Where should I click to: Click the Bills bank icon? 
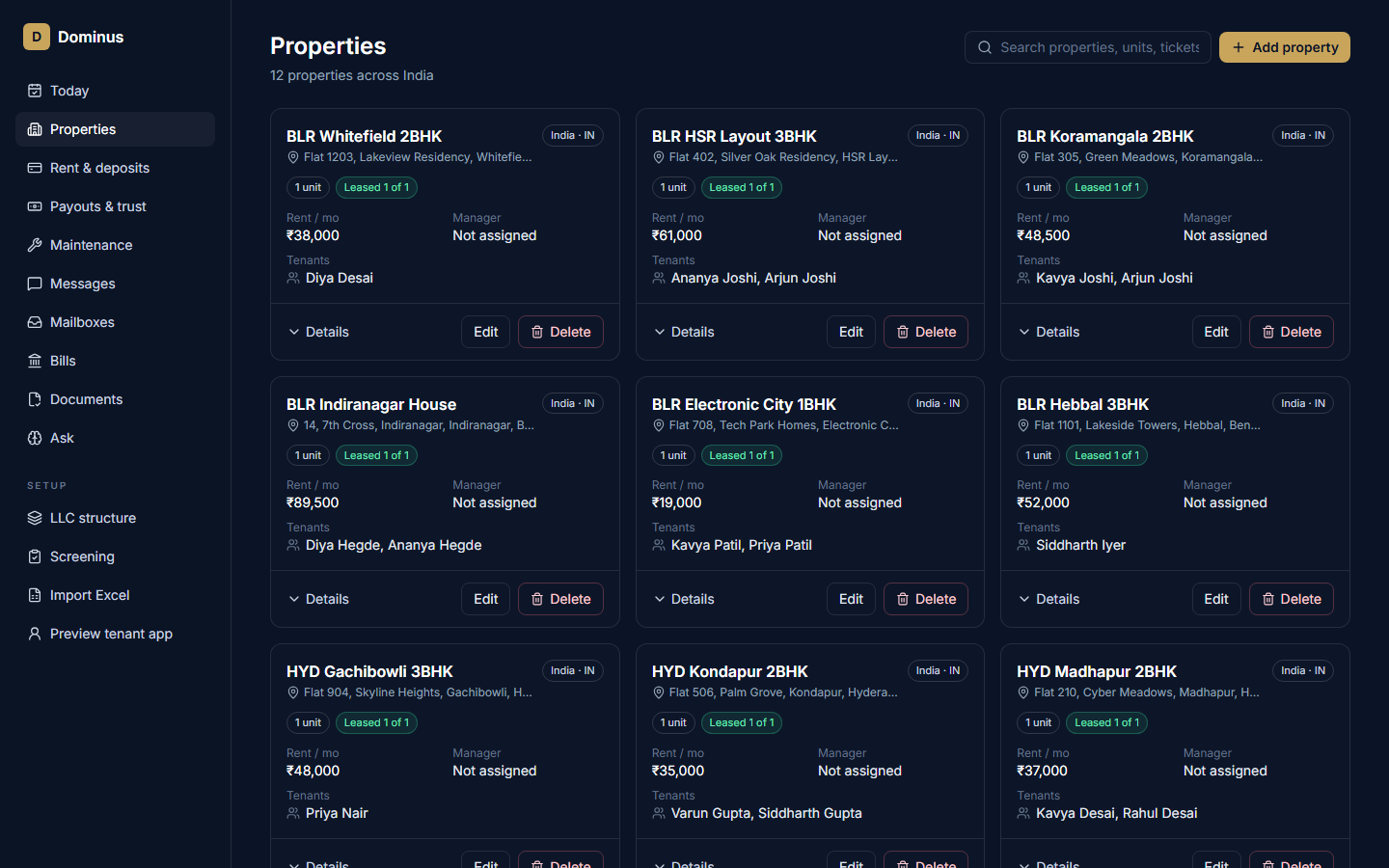coord(35,361)
